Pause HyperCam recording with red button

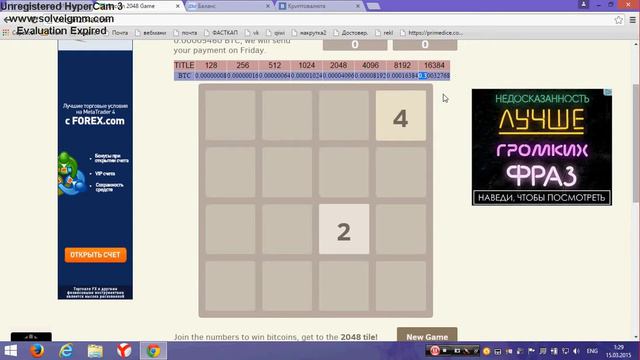click(x=435, y=350)
